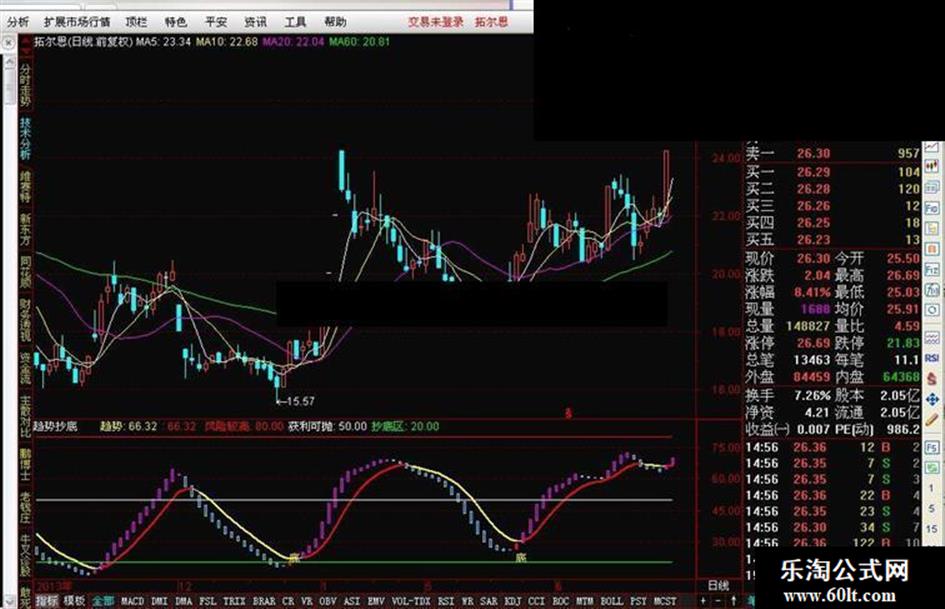Viewport: 945px width, 609px height.
Task: Click the line chart icon in the right toolbar
Action: 932,148
